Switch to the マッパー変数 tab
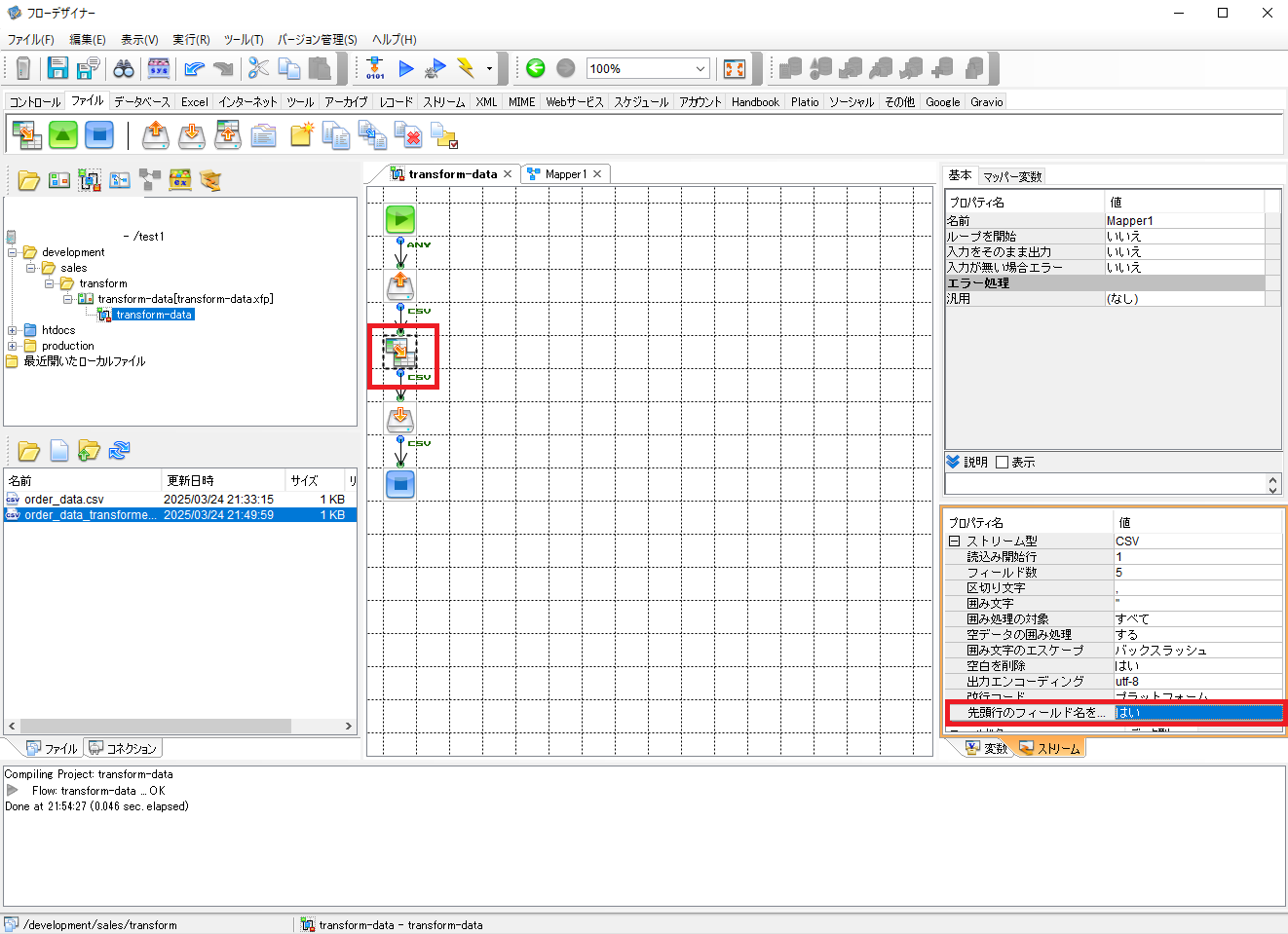Viewport: 1288px width, 934px height. tap(1012, 176)
